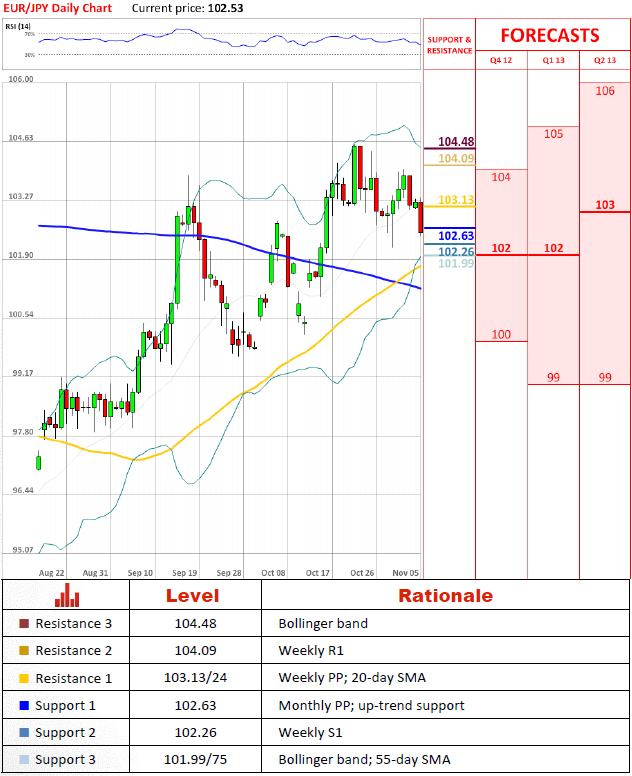Click the 103.13 yellow label beside chart
Viewport: 632px width, 776px height.
[x=456, y=200]
